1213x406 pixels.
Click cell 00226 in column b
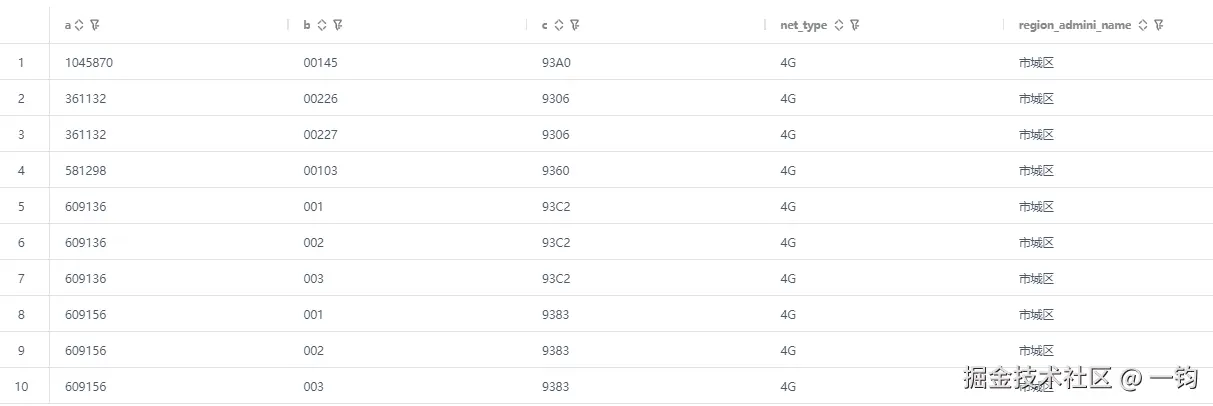(x=320, y=98)
